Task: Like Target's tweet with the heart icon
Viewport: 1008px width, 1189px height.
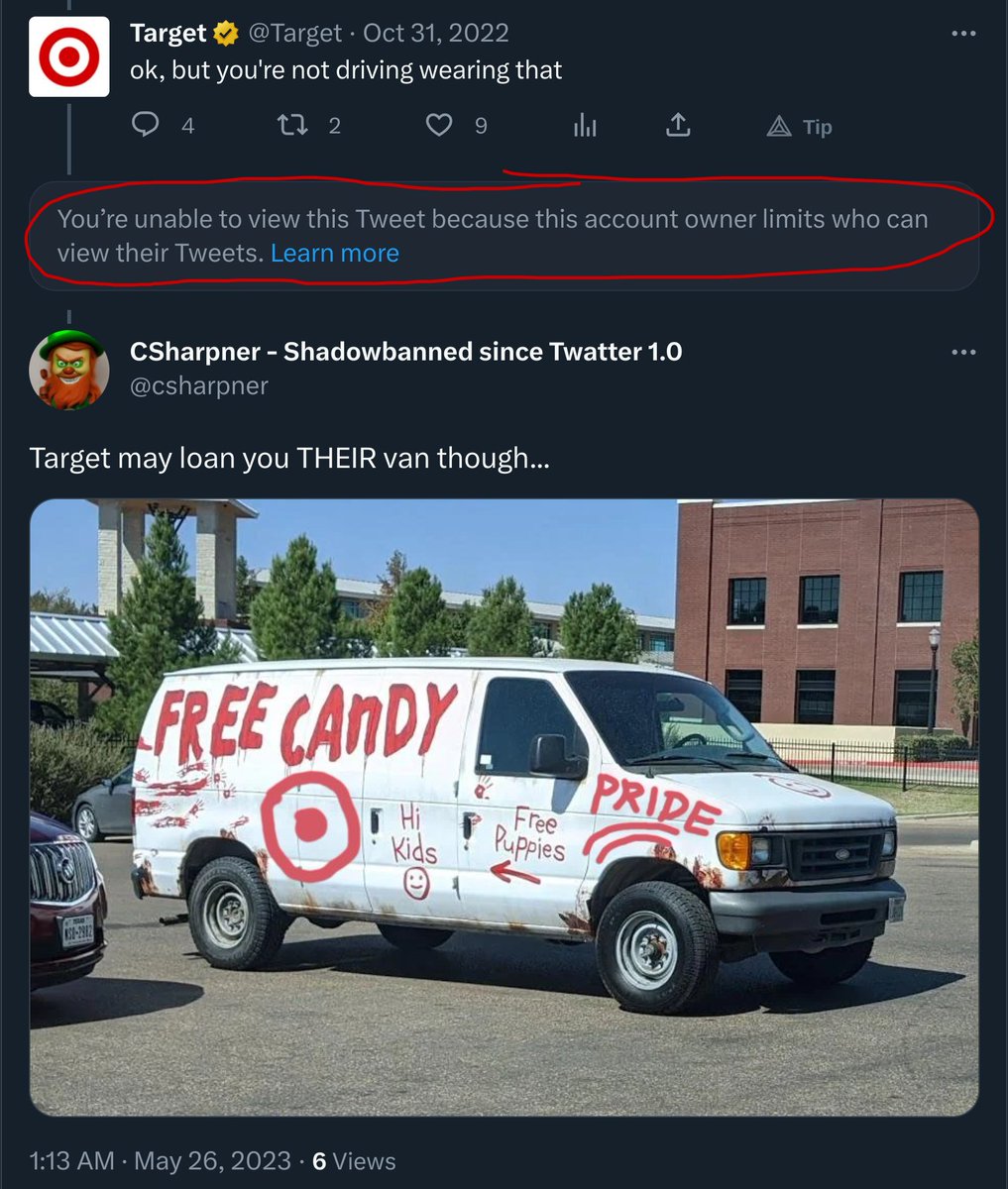Action: [439, 125]
